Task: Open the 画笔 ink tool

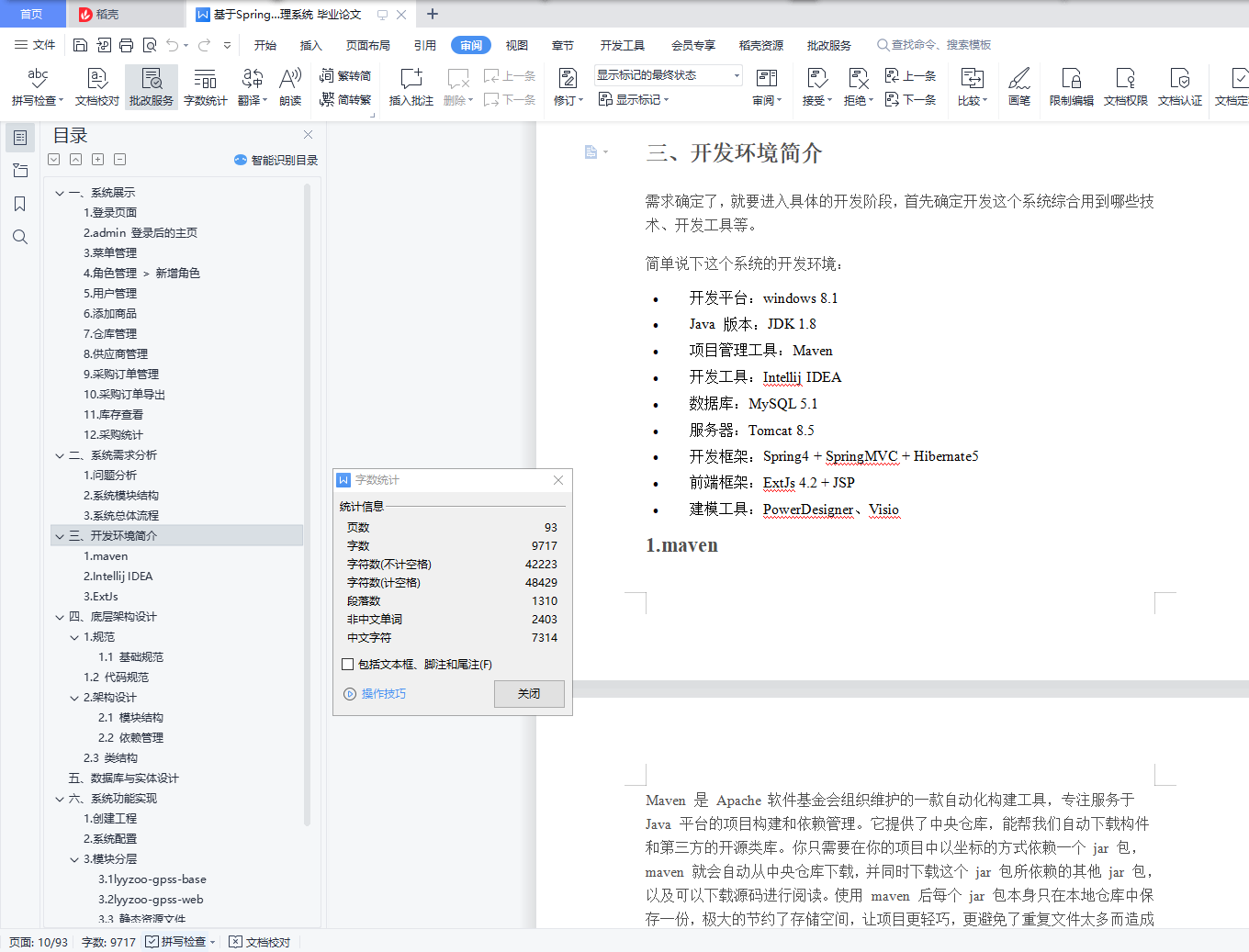Action: pyautogui.click(x=1019, y=87)
